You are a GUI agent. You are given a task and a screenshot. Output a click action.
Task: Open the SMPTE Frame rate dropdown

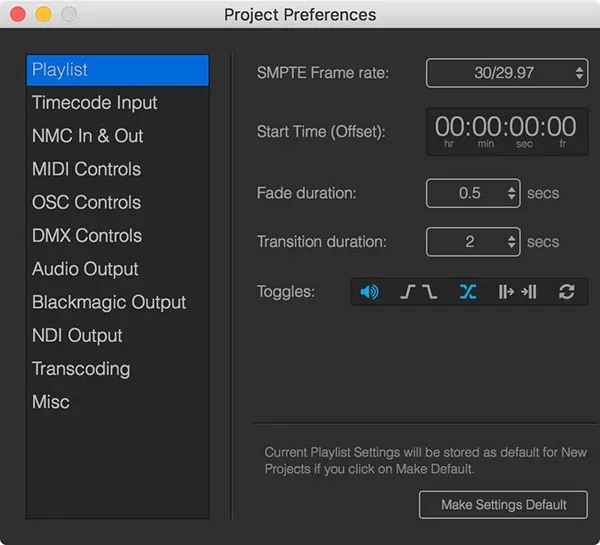(507, 73)
